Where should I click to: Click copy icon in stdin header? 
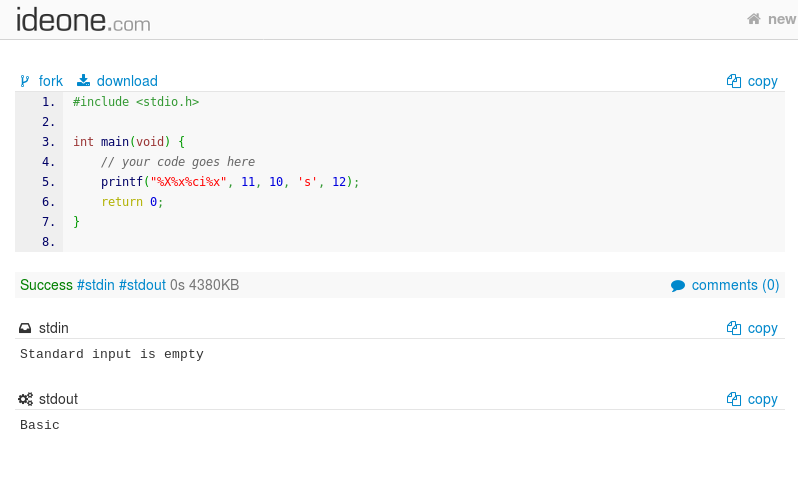click(x=734, y=328)
